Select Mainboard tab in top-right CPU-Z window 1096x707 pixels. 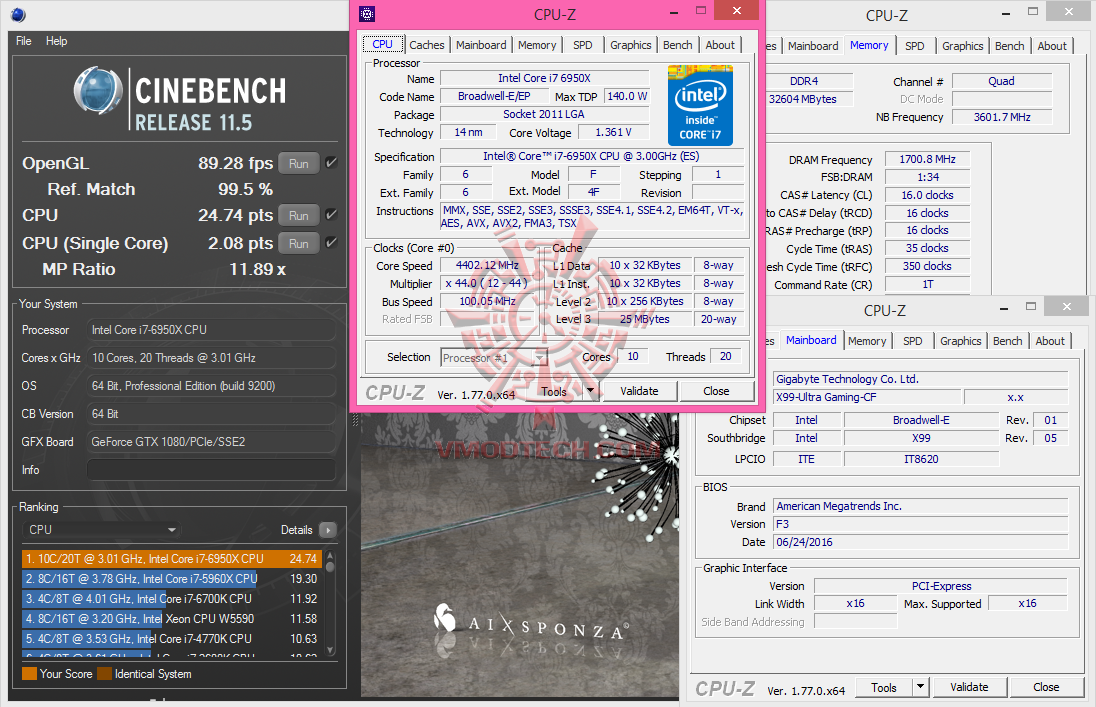tap(813, 45)
